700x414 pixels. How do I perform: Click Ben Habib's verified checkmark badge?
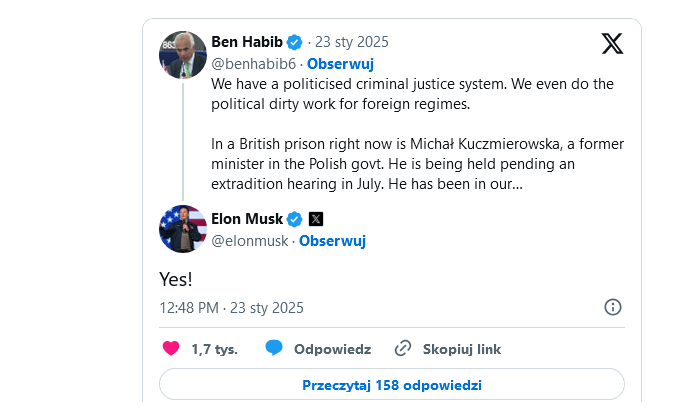294,42
